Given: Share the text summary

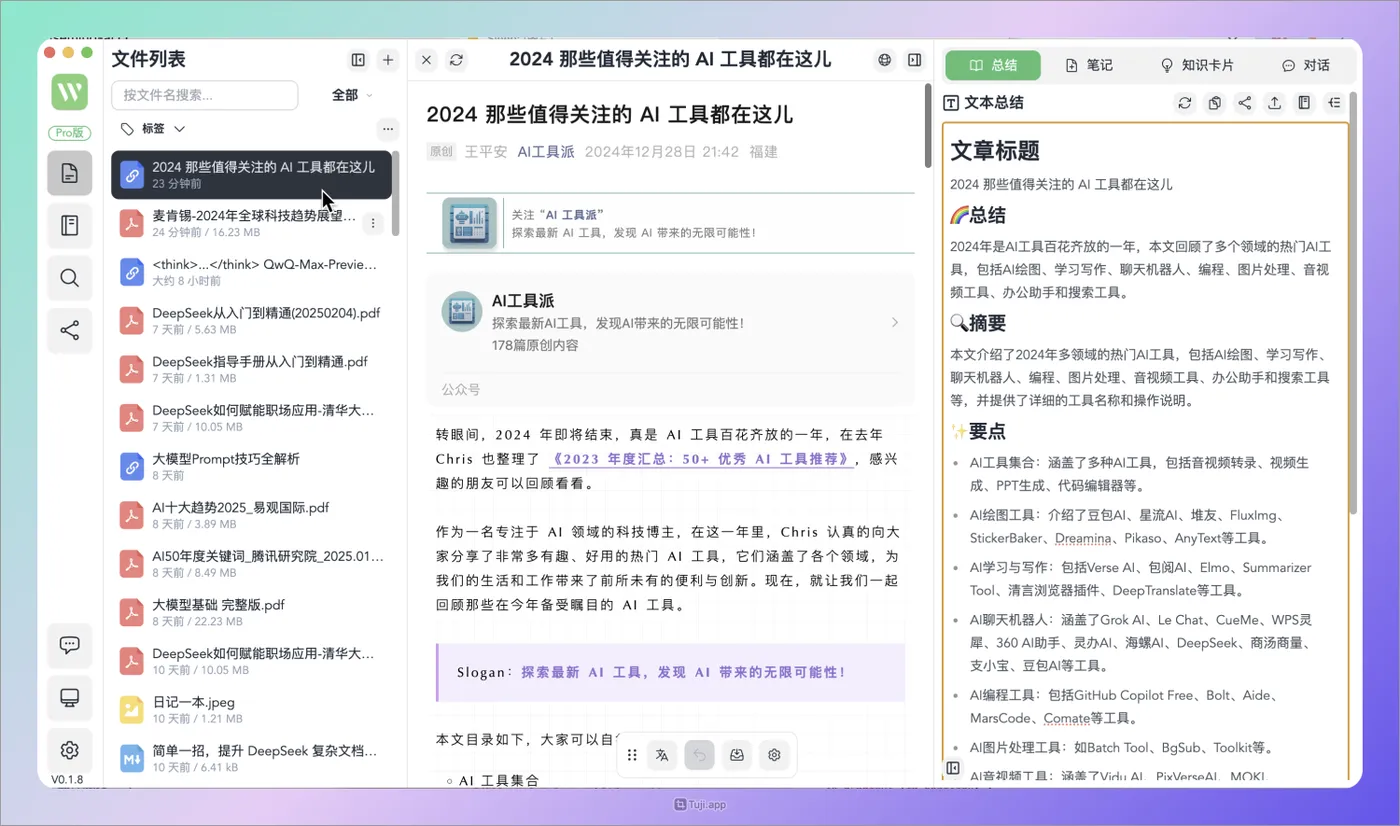Looking at the screenshot, I should click(1245, 103).
